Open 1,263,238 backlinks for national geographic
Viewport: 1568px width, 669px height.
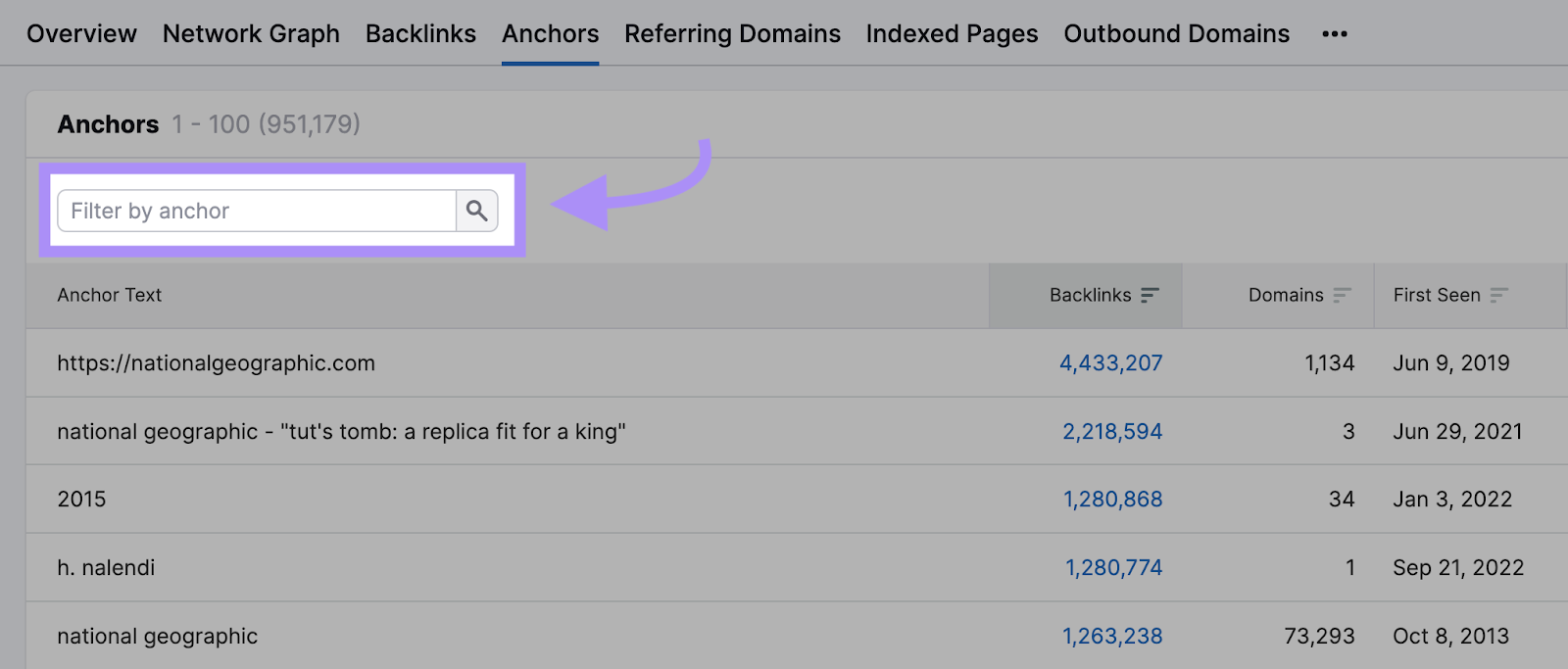click(x=1112, y=637)
